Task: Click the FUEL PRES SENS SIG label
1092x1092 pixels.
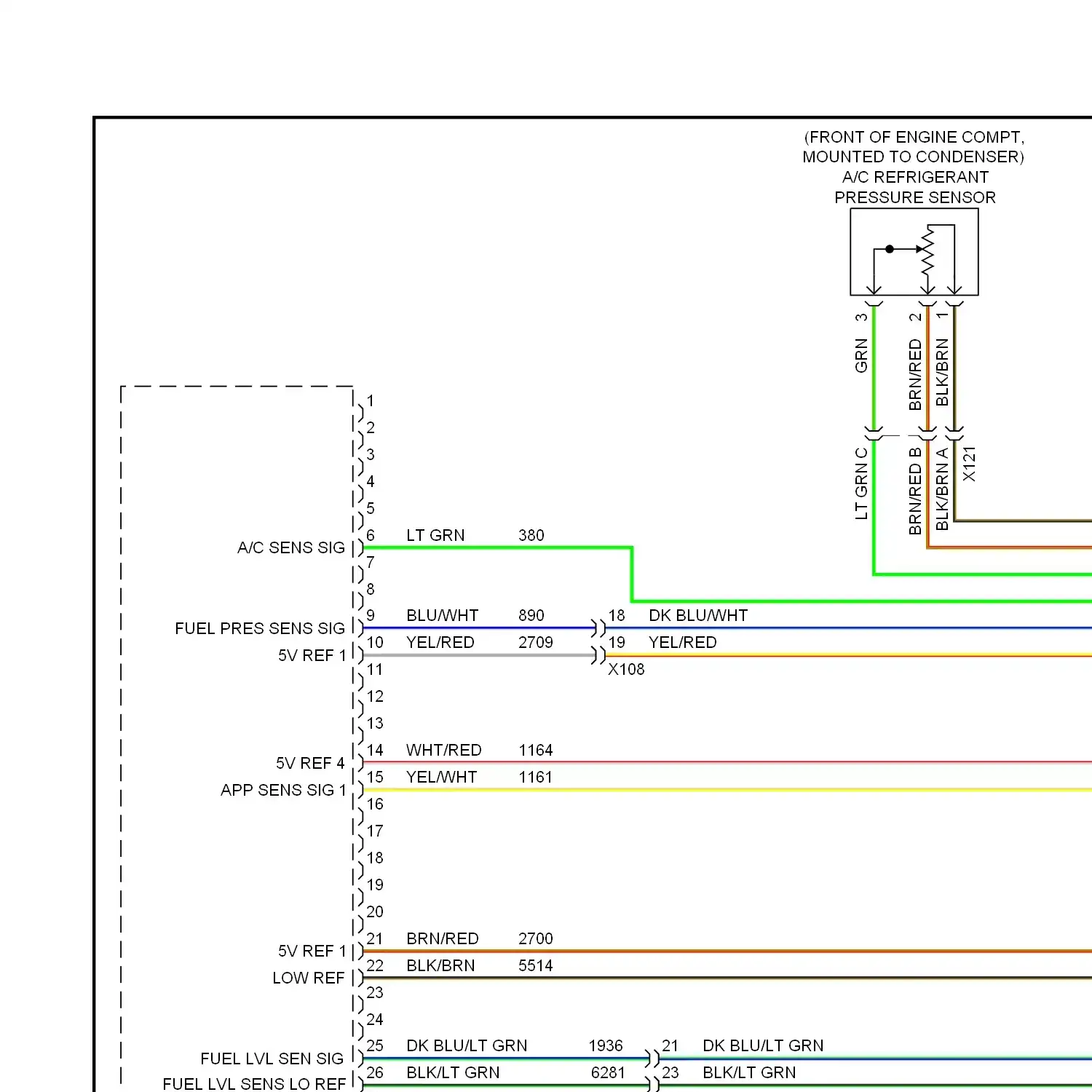Action: 260,628
